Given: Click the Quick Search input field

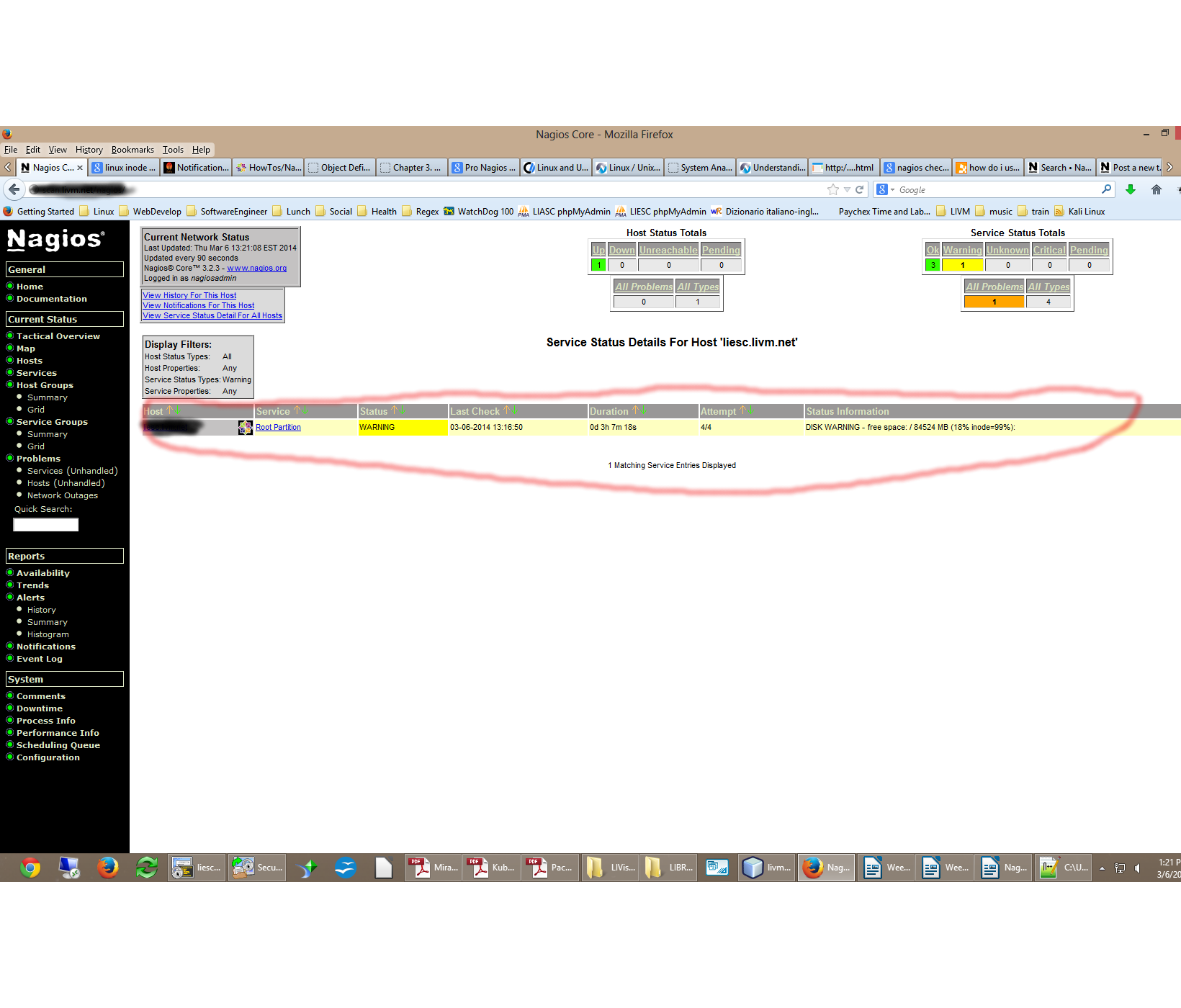Looking at the screenshot, I should pos(46,525).
